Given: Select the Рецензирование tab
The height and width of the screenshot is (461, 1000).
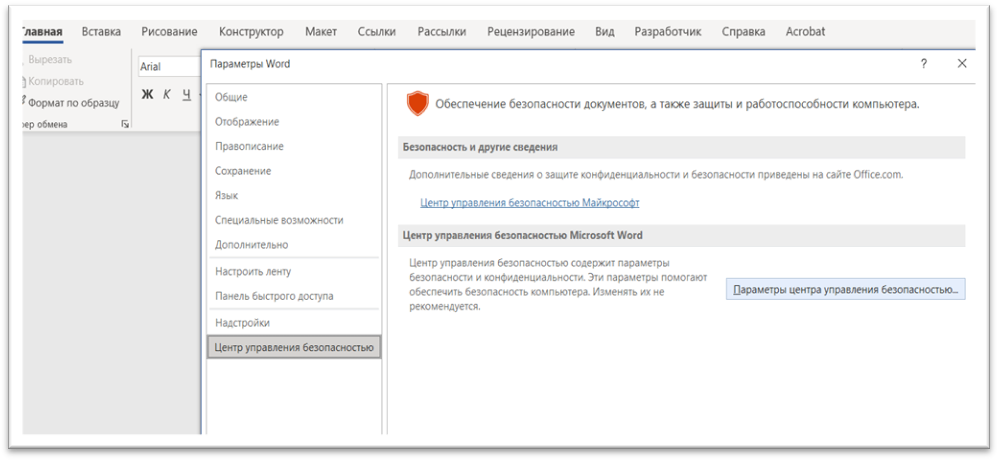Looking at the screenshot, I should pos(531,31).
